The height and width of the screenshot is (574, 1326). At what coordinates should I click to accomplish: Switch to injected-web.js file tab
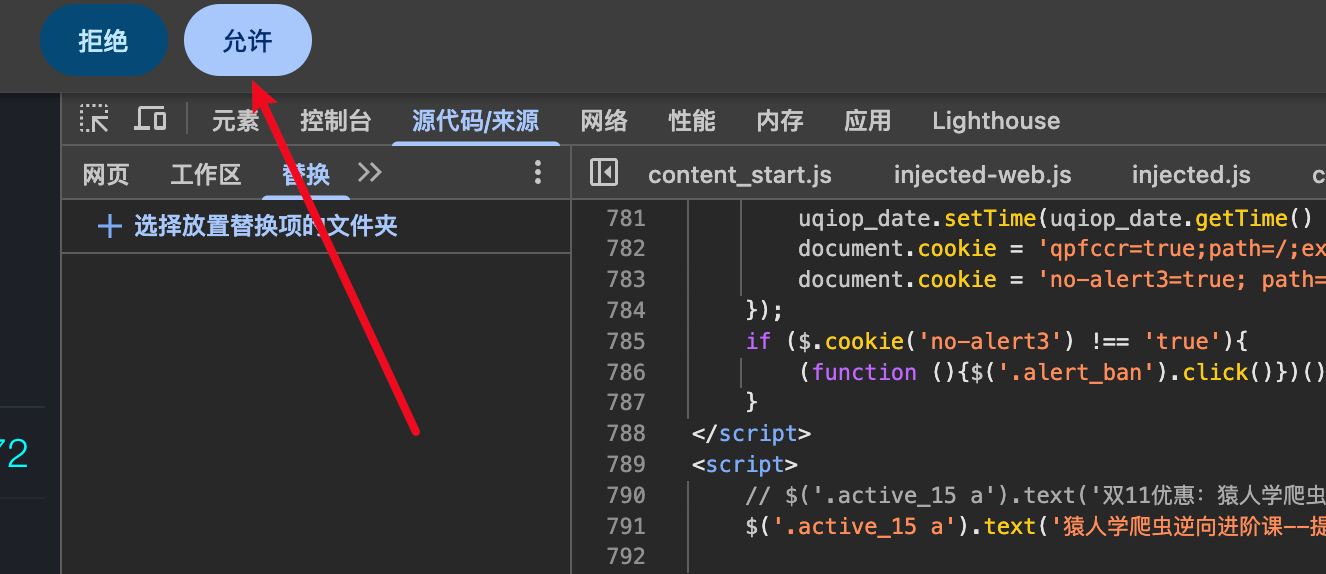pos(982,175)
